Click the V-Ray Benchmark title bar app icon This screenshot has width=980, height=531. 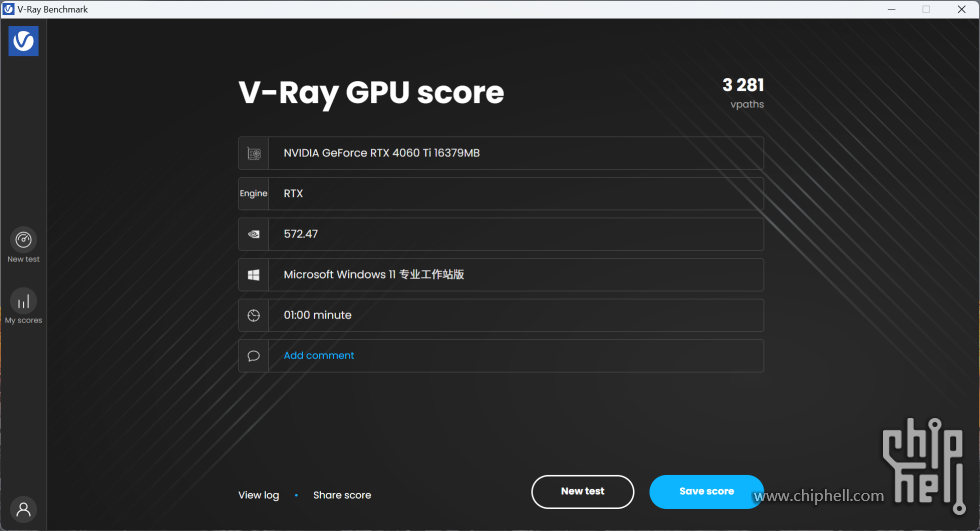(9, 9)
